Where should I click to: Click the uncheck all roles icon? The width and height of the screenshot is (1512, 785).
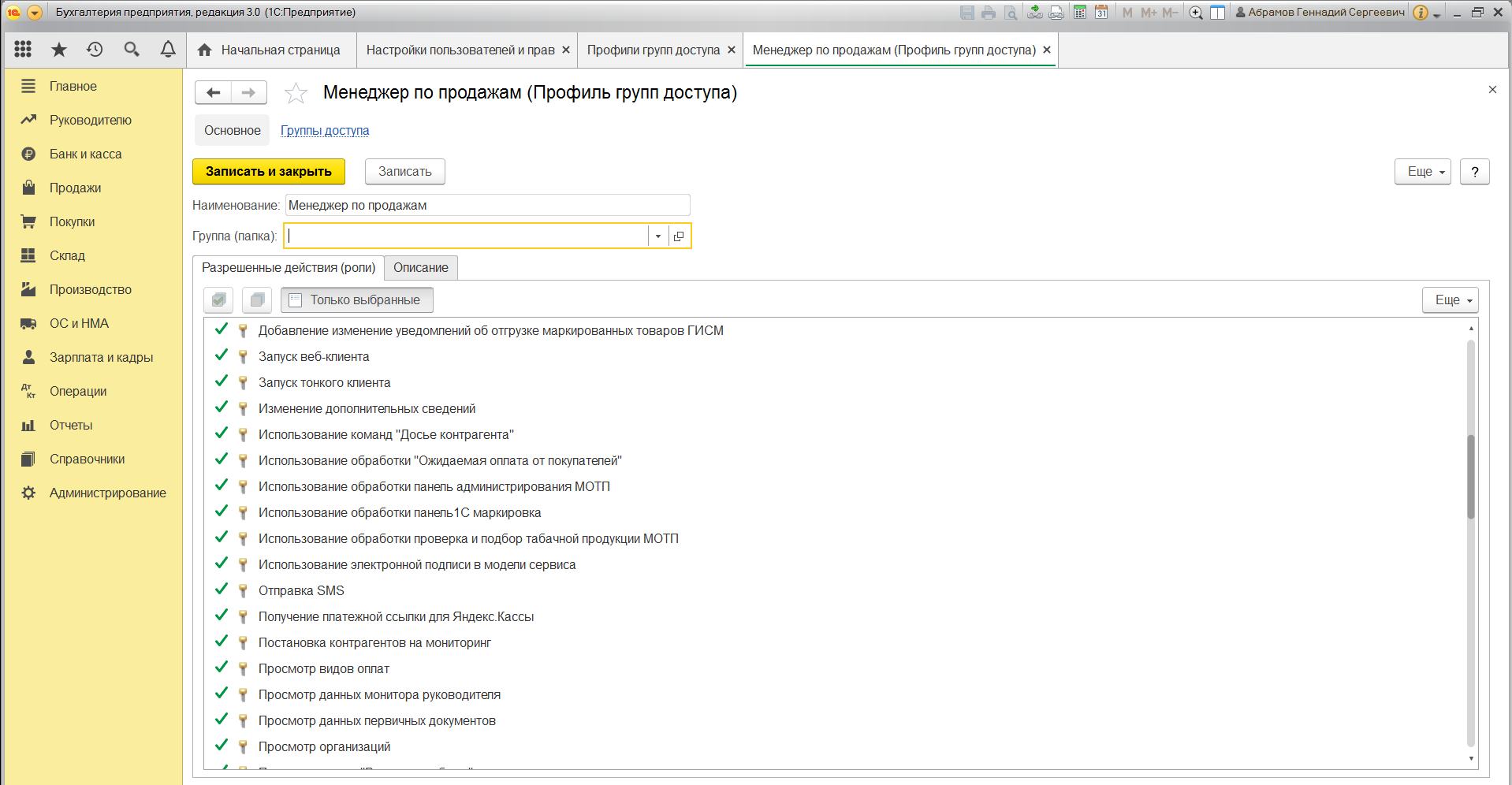(257, 300)
